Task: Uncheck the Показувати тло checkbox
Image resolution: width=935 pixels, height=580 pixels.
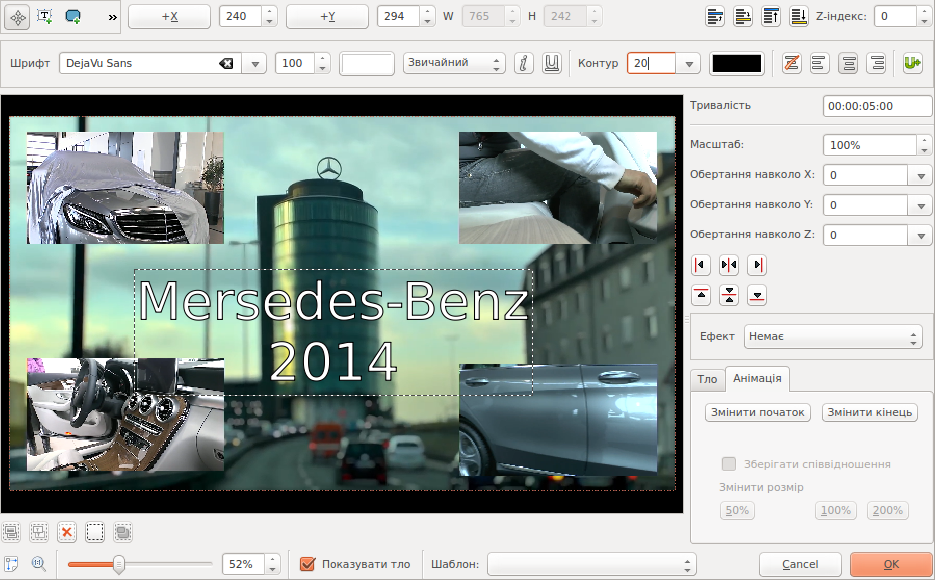Action: (x=307, y=564)
